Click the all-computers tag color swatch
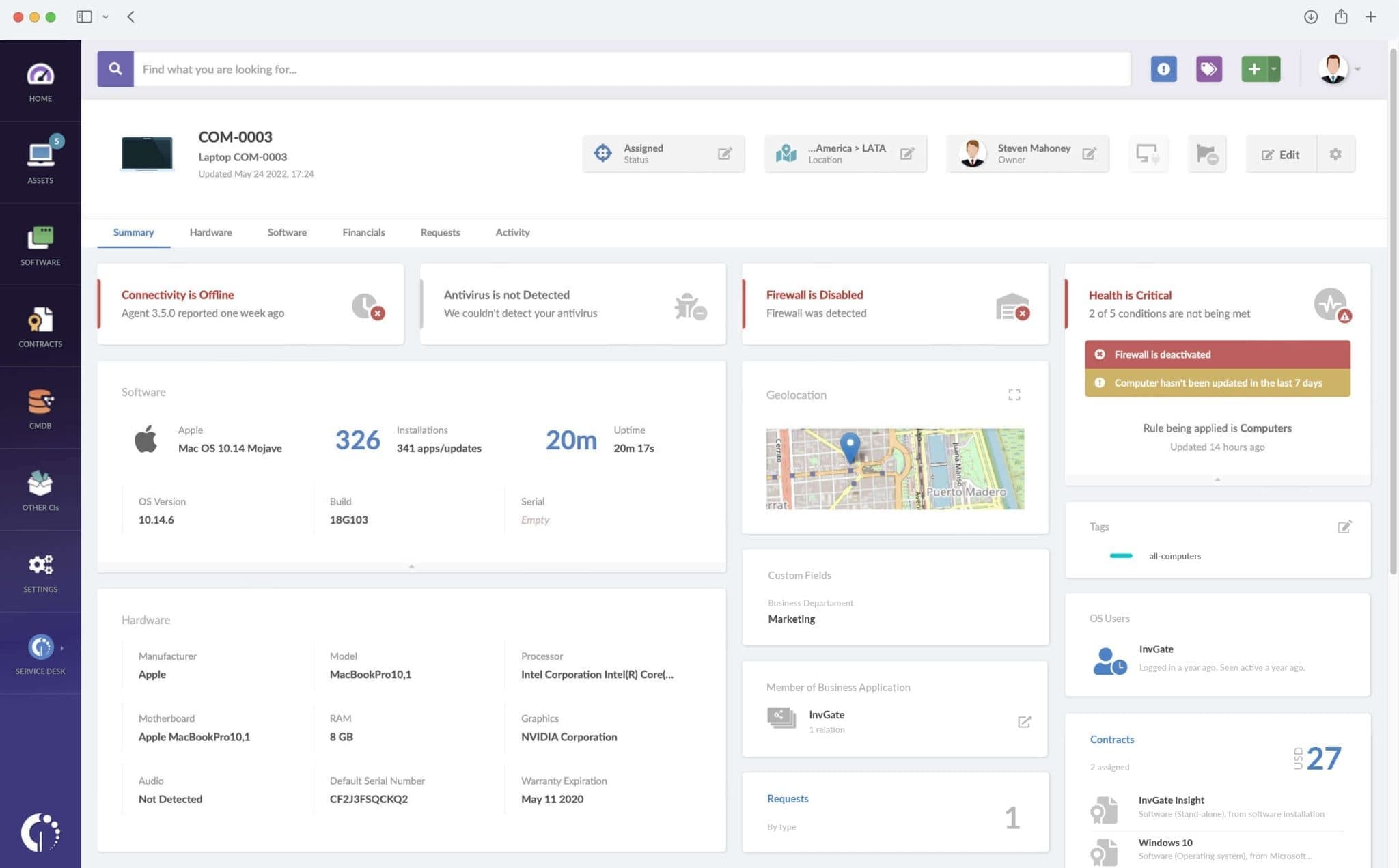This screenshot has height=868, width=1399. 1121,555
